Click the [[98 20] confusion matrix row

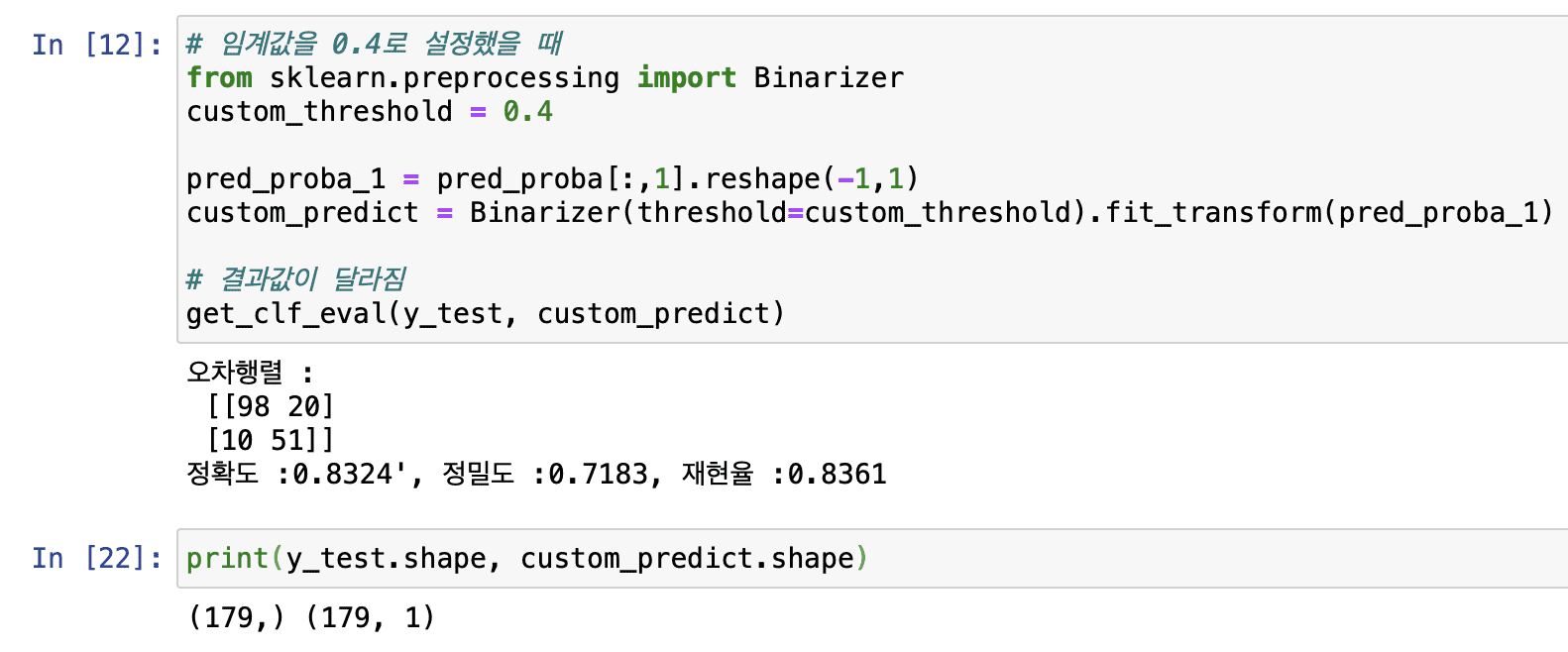(271, 406)
